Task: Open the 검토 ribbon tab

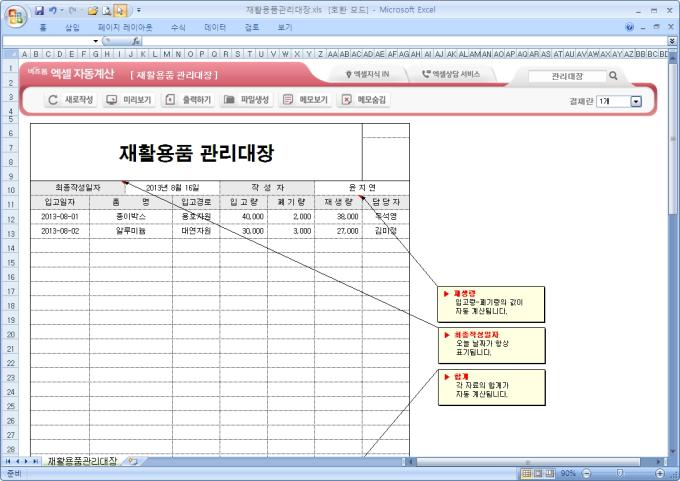Action: 252,27
